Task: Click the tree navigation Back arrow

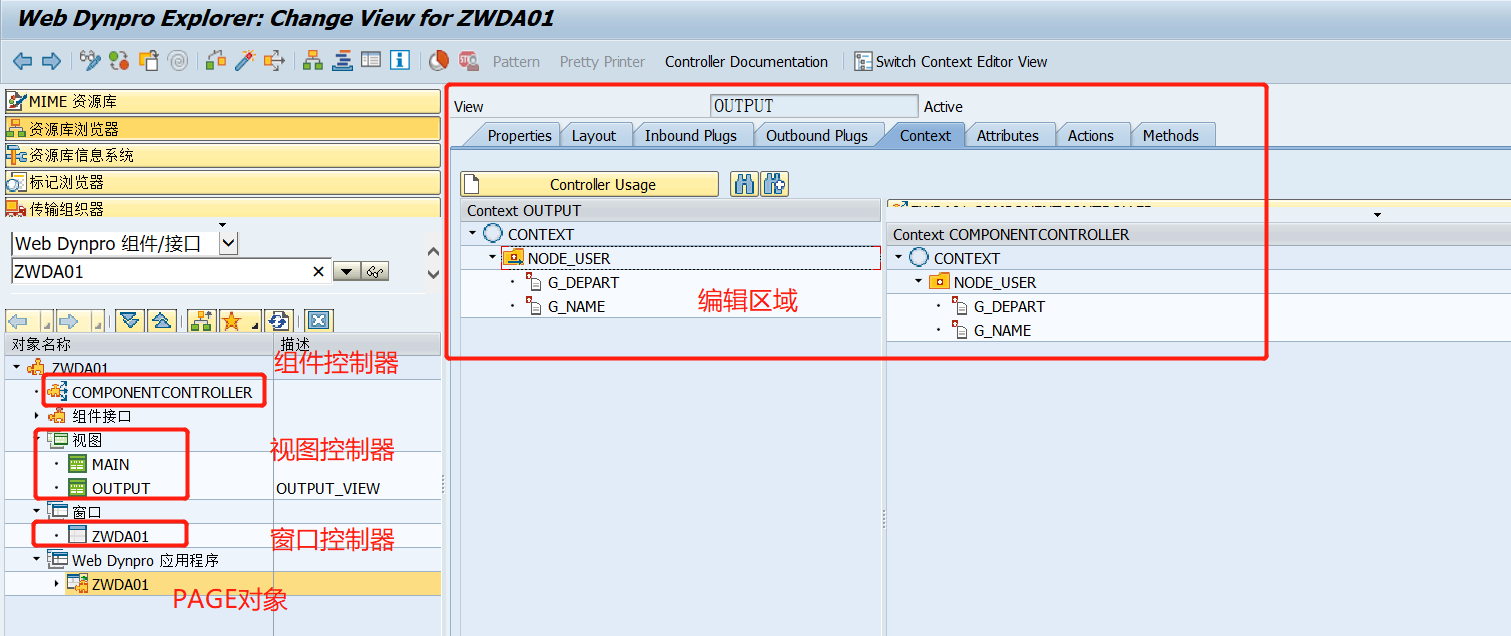Action: [17, 320]
